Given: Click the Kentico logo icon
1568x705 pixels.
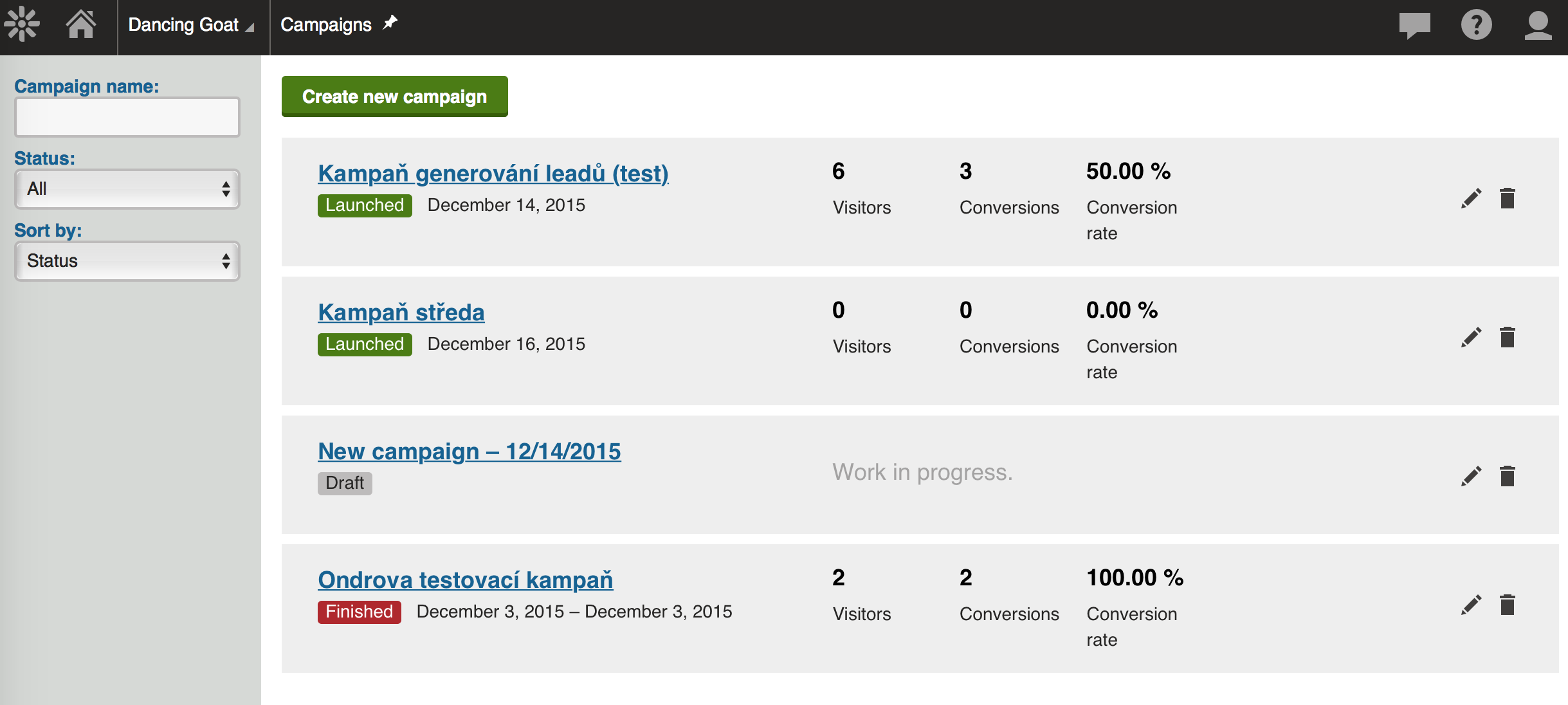Looking at the screenshot, I should click(22, 24).
